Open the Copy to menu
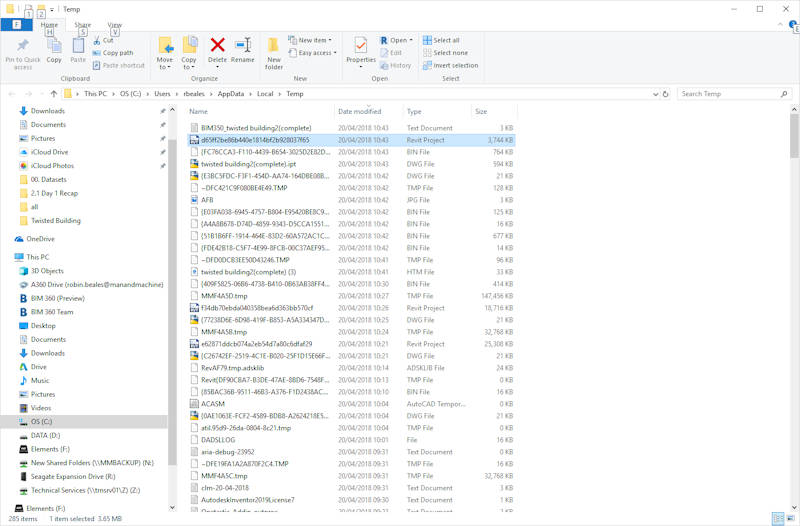The image size is (800, 526). [x=189, y=53]
